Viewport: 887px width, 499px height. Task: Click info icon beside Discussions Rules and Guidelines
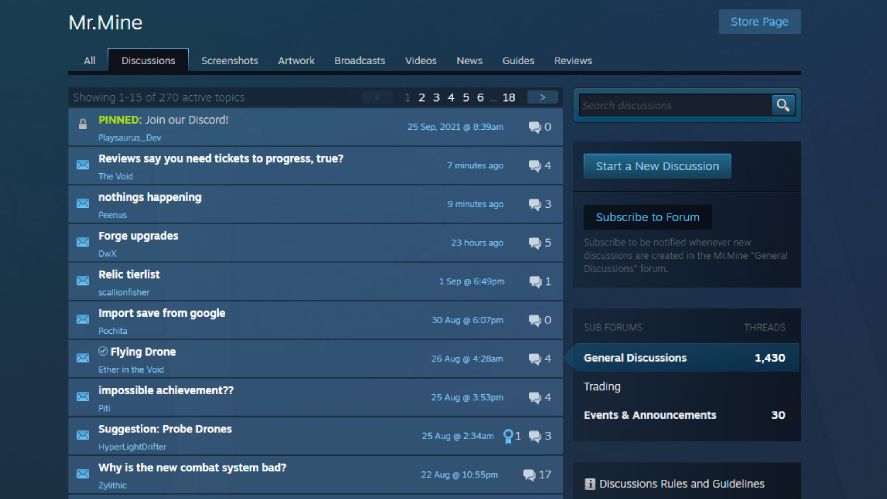[589, 484]
